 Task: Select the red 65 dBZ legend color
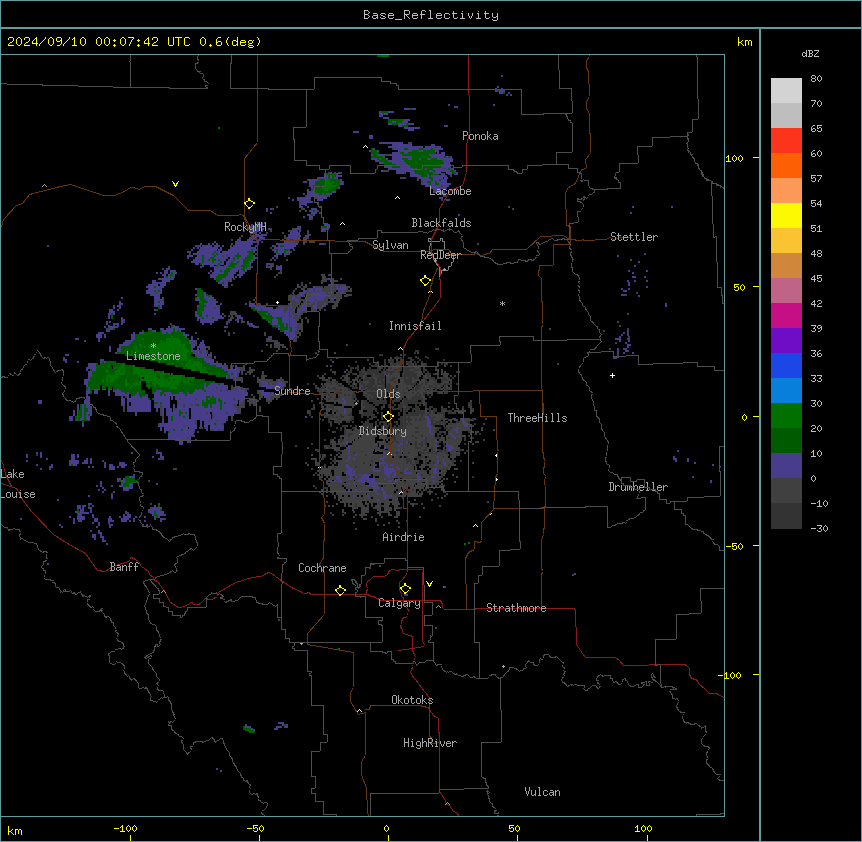tap(786, 140)
